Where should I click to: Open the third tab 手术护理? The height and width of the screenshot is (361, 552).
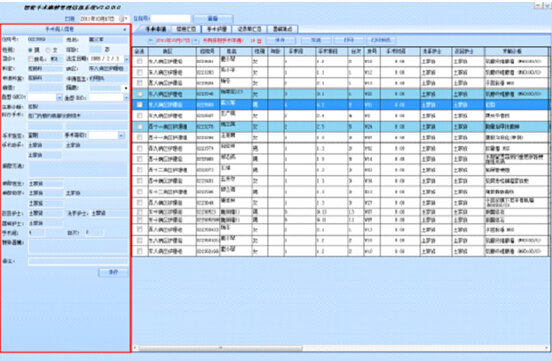click(x=216, y=29)
